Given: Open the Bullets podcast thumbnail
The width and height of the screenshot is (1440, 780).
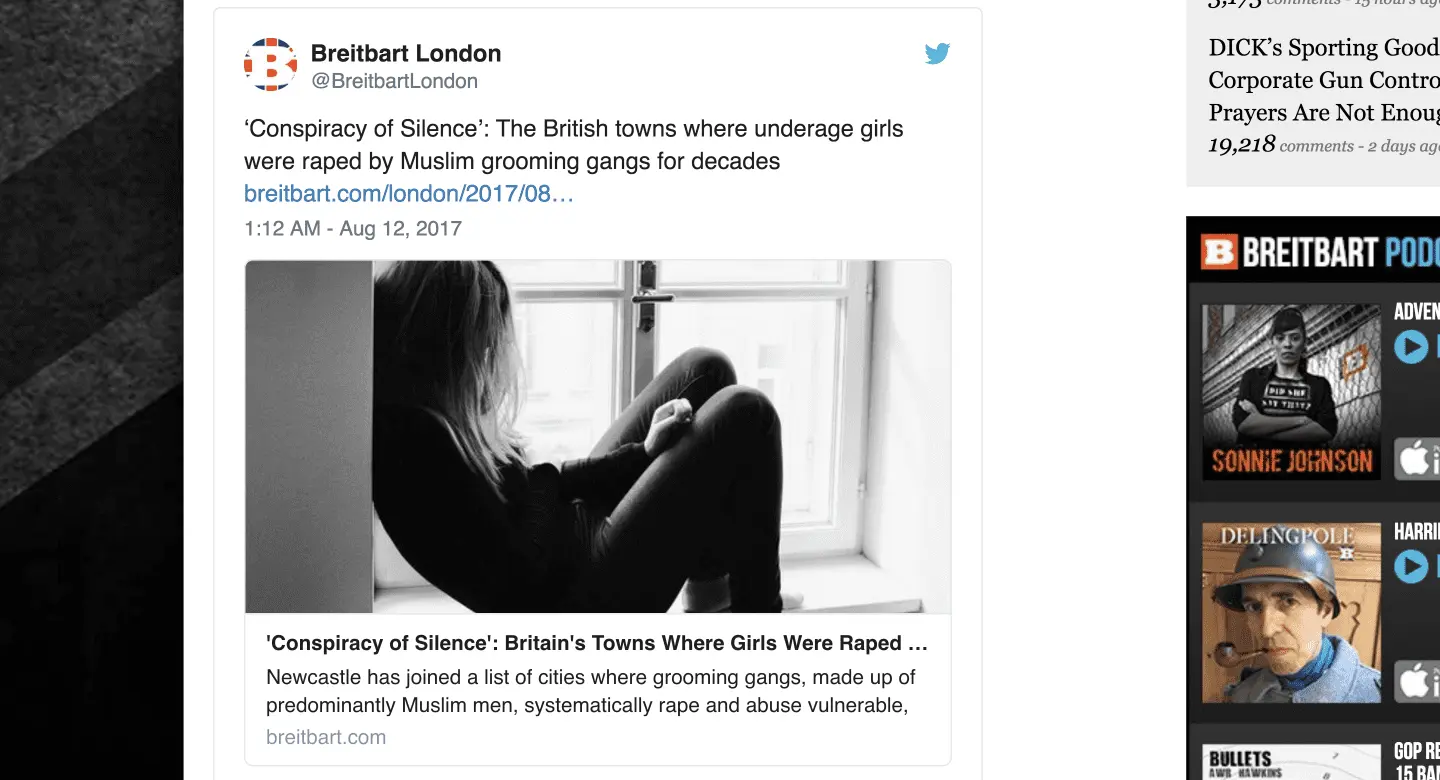Looking at the screenshot, I should pyautogui.click(x=1291, y=761).
